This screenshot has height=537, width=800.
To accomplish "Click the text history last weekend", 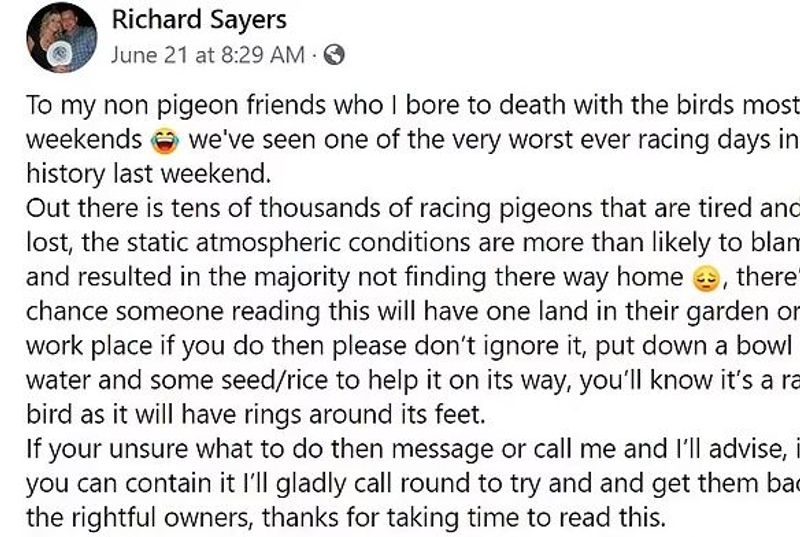I will [148, 174].
